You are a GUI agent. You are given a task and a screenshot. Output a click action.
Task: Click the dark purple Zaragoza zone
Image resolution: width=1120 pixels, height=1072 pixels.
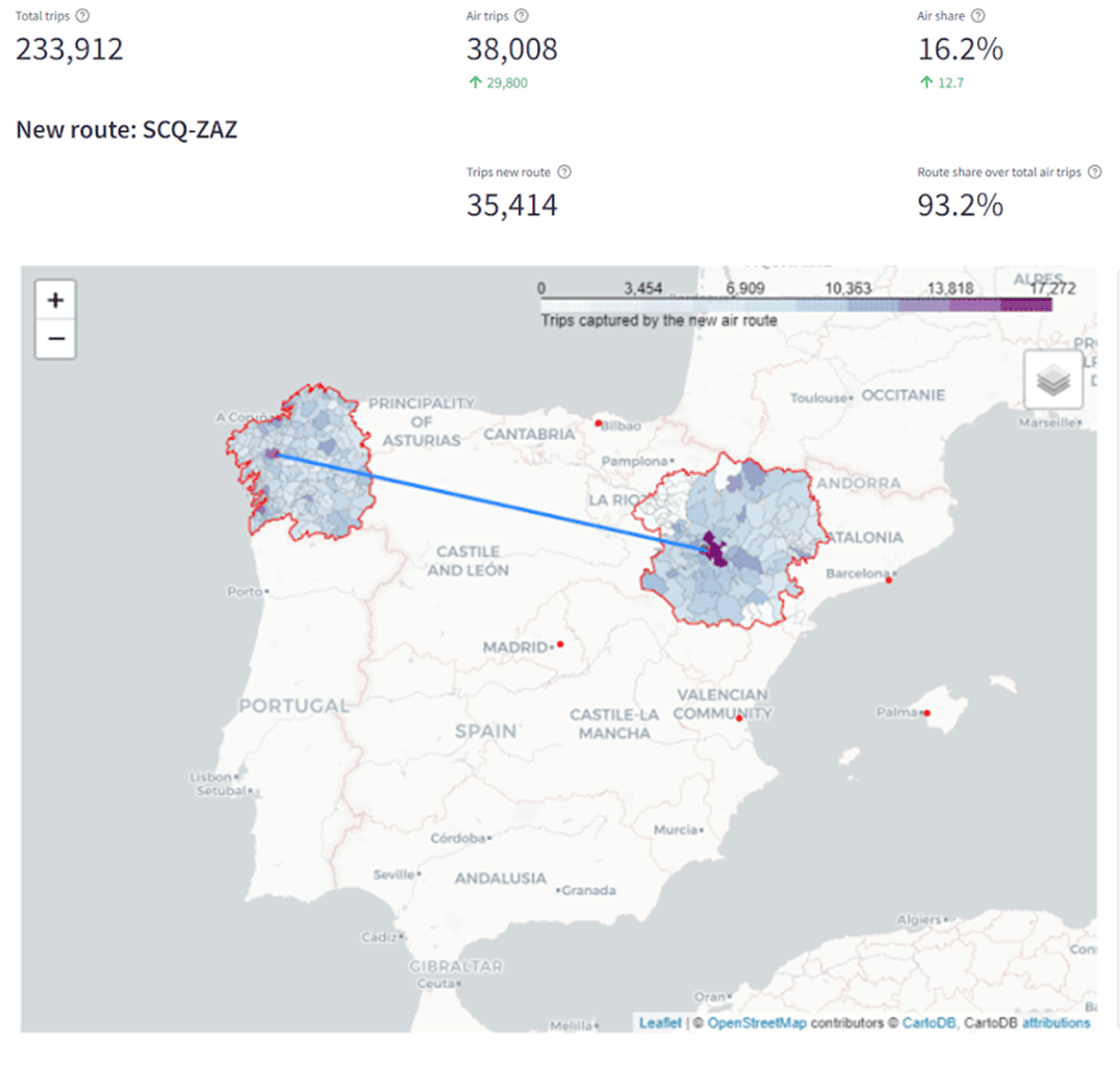(715, 550)
